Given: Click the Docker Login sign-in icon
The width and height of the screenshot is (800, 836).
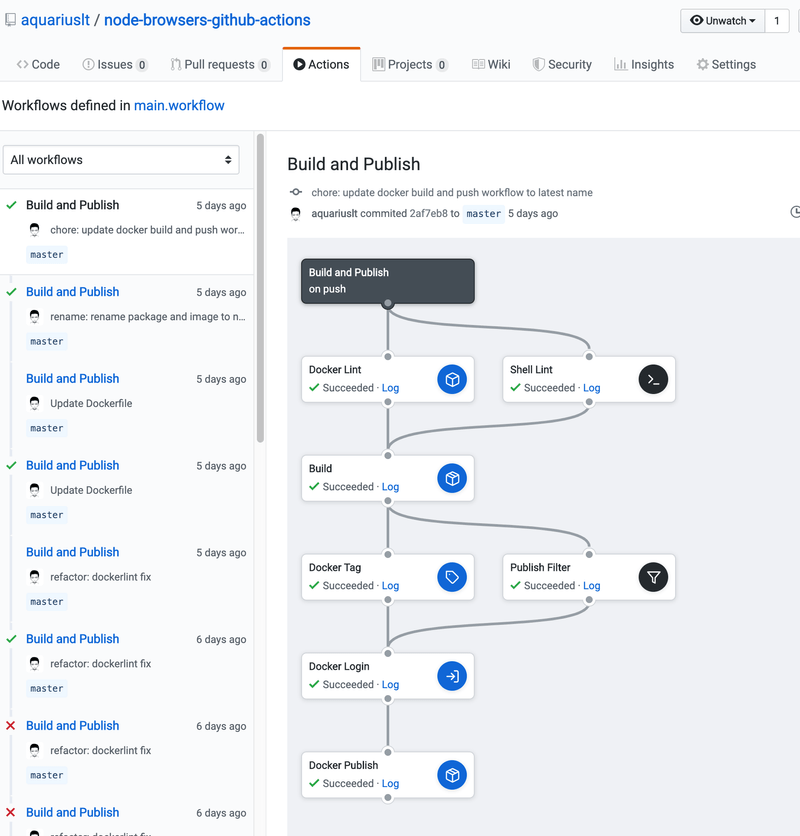Looking at the screenshot, I should [452, 676].
